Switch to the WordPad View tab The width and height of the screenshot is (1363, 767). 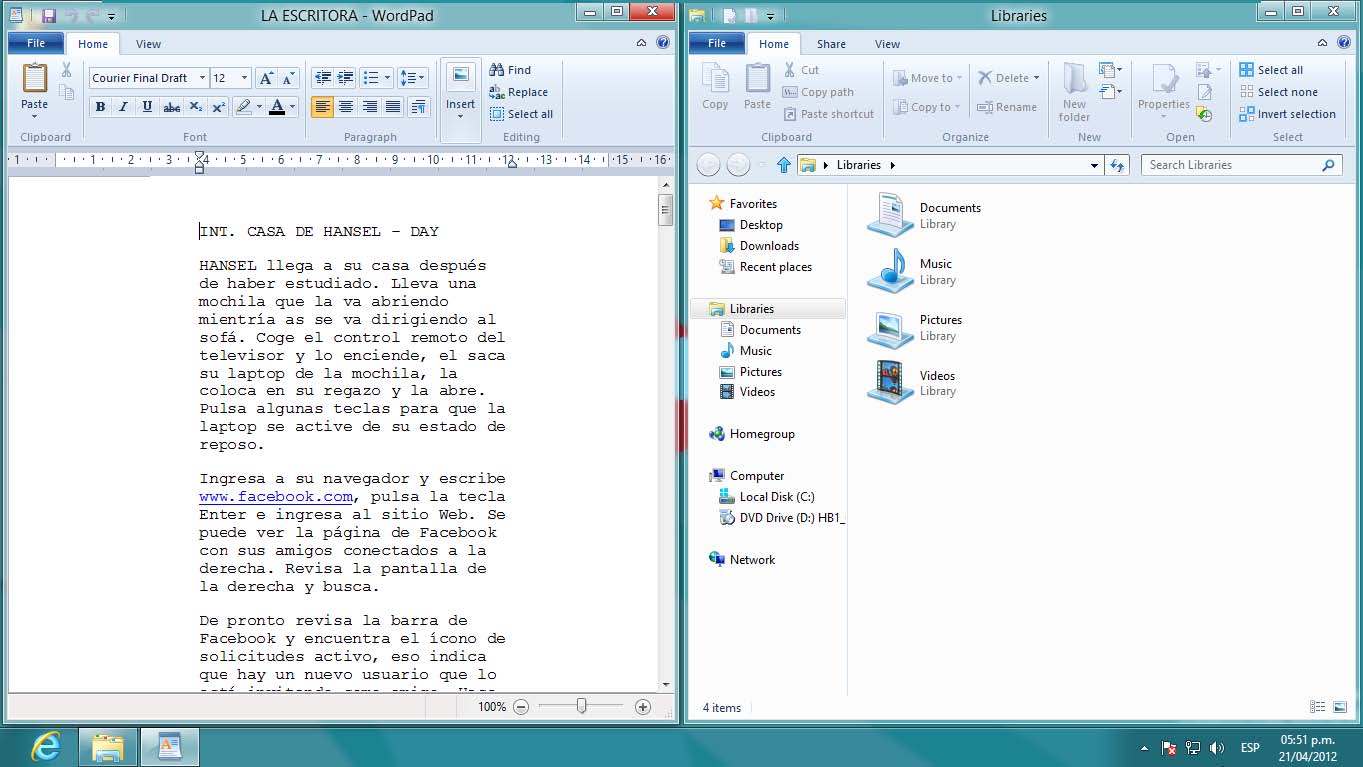point(148,44)
